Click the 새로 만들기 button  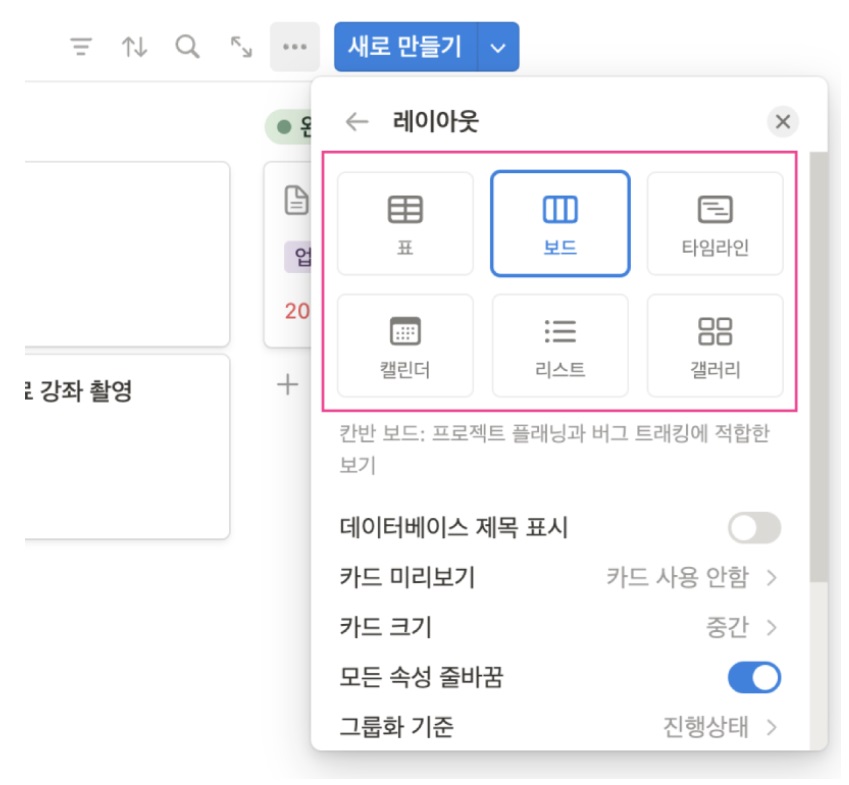click(x=406, y=47)
